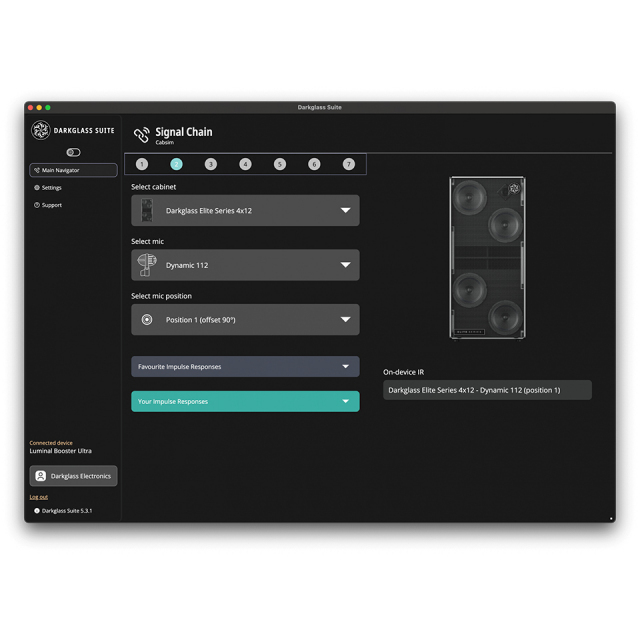Click the mic position target icon
Image resolution: width=640 pixels, height=640 pixels.
pyautogui.click(x=147, y=320)
